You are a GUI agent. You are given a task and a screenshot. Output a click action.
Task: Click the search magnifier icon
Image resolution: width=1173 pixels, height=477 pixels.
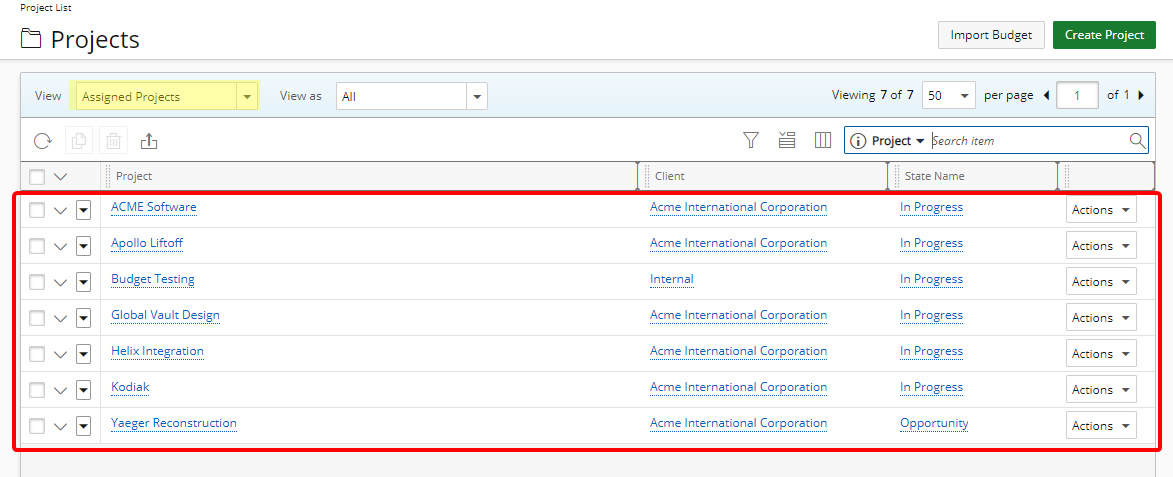pyautogui.click(x=1137, y=141)
